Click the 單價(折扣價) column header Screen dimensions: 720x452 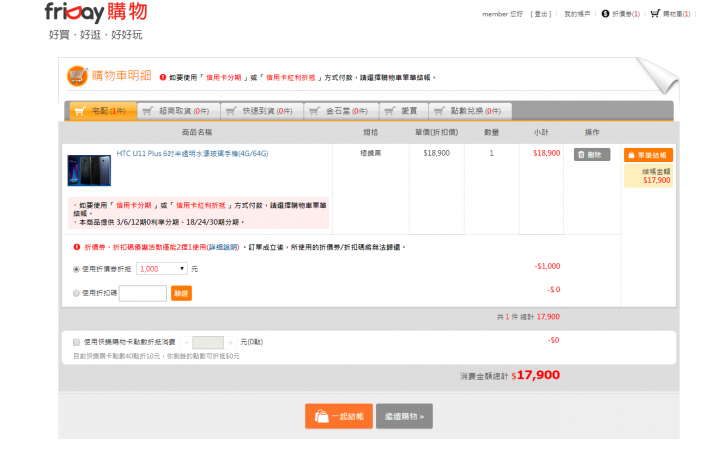tap(437, 132)
